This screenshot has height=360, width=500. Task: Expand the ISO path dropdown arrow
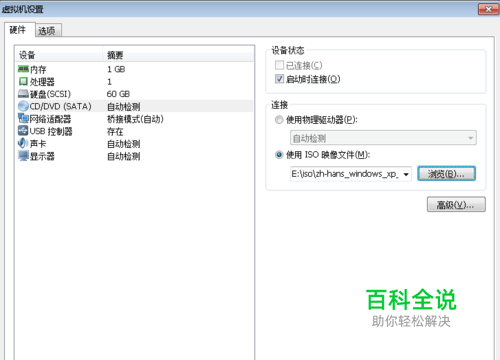(406, 174)
